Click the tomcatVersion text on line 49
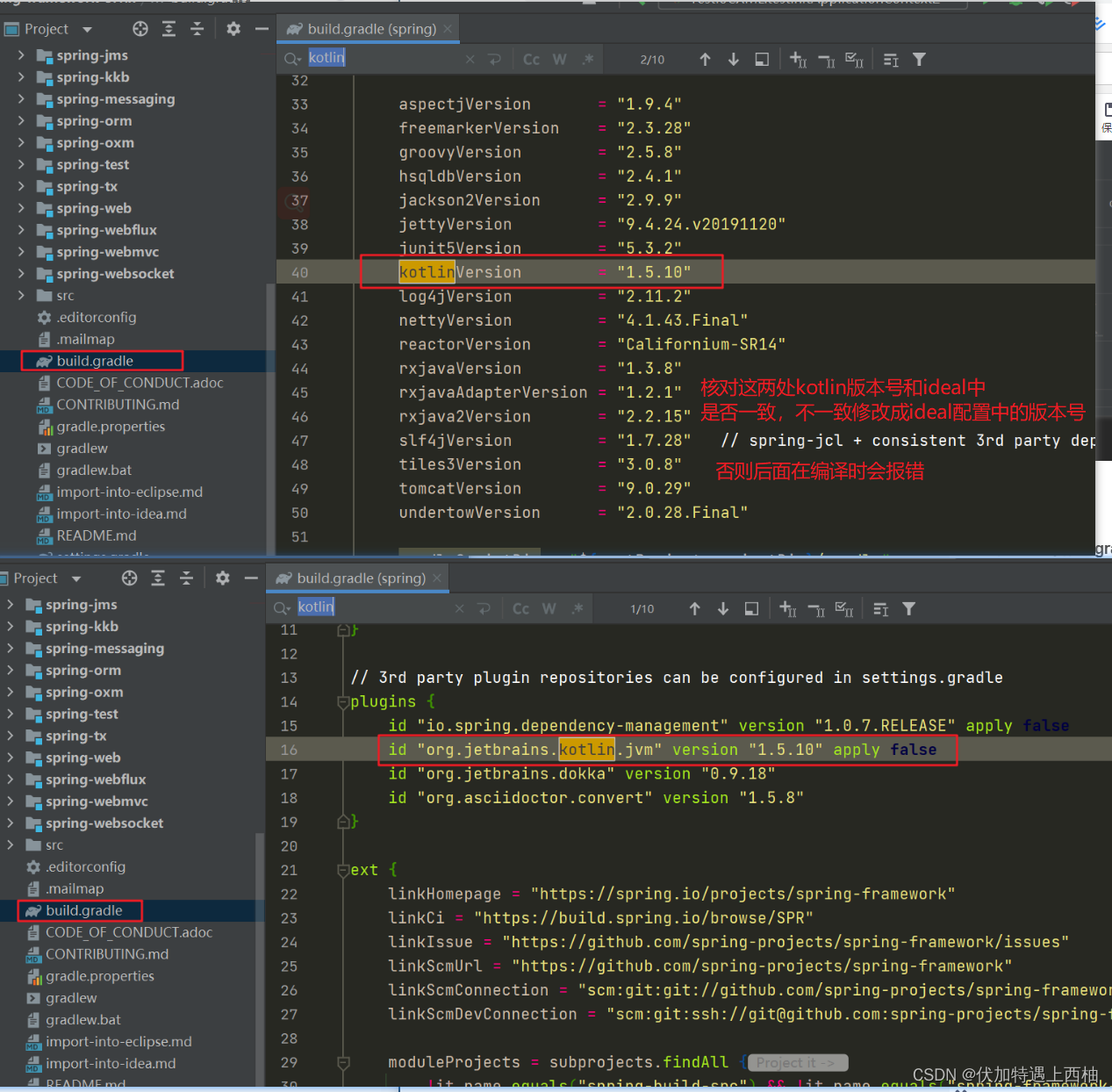Viewport: 1112px width, 1092px height. pos(460,489)
